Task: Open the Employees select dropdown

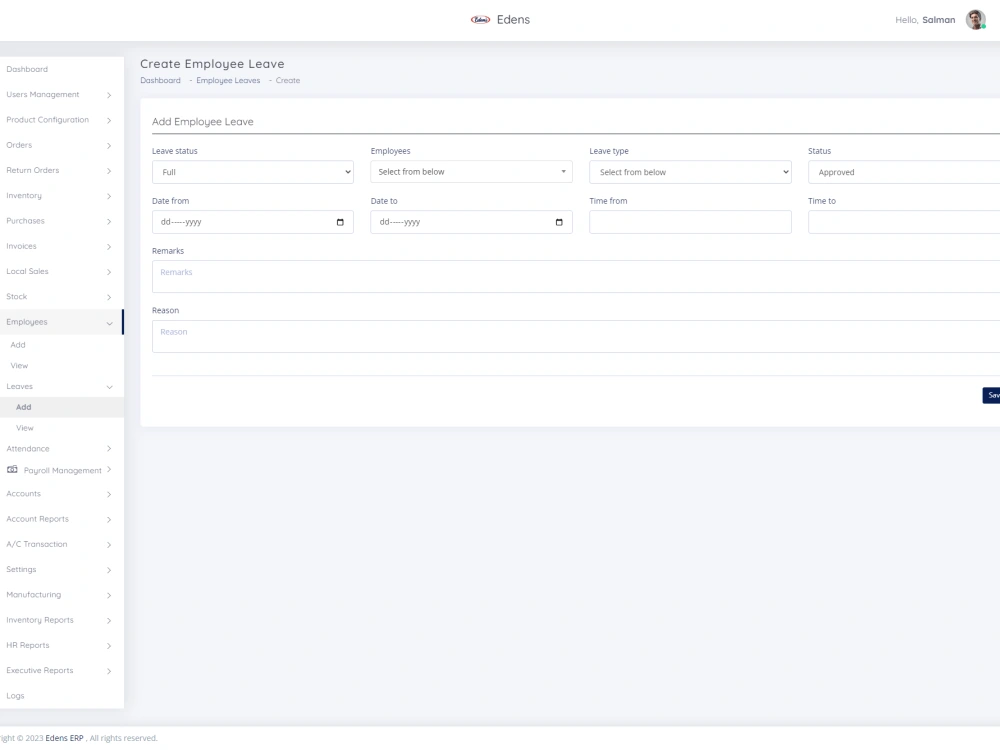Action: point(471,172)
